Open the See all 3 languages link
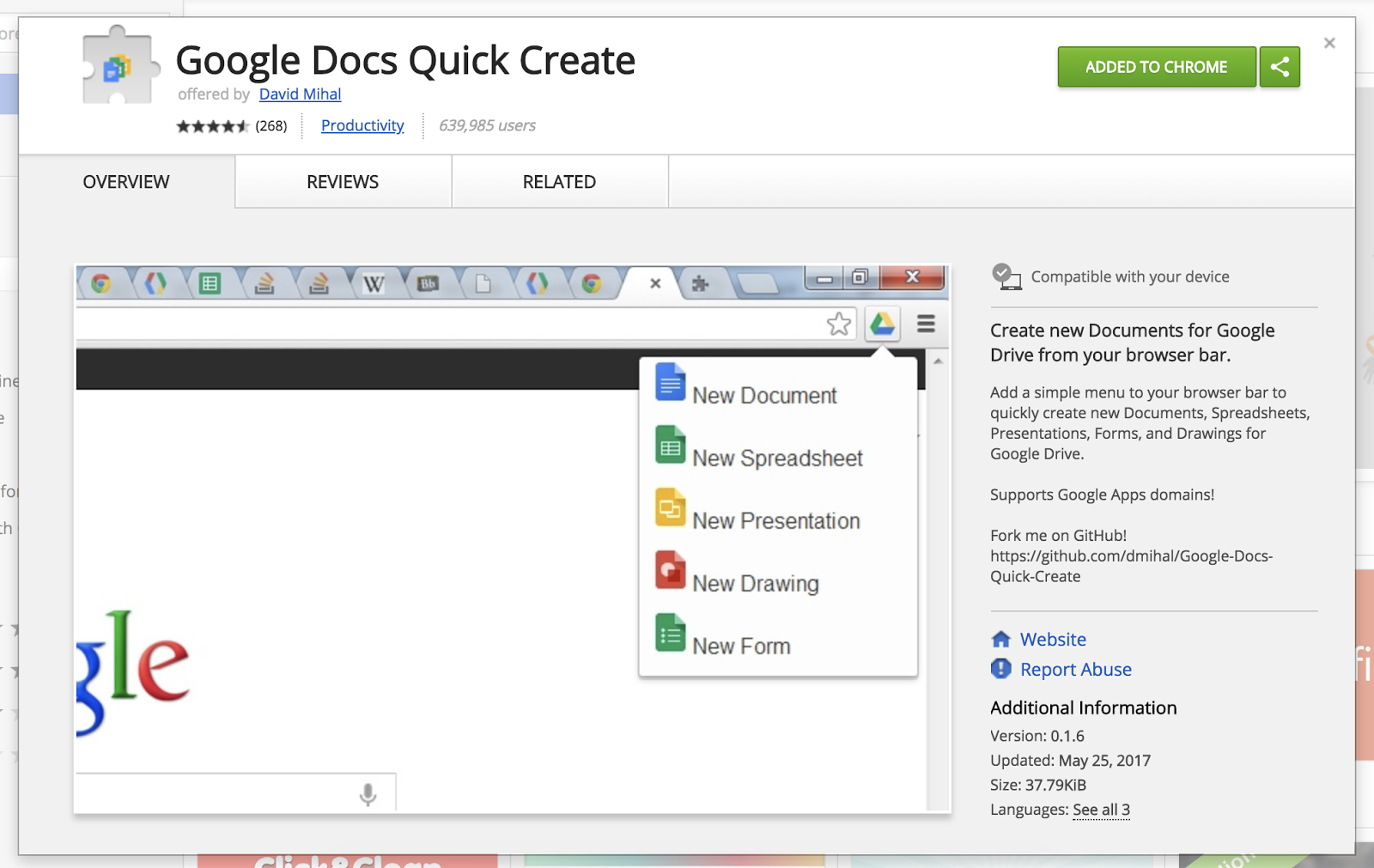 [1101, 810]
